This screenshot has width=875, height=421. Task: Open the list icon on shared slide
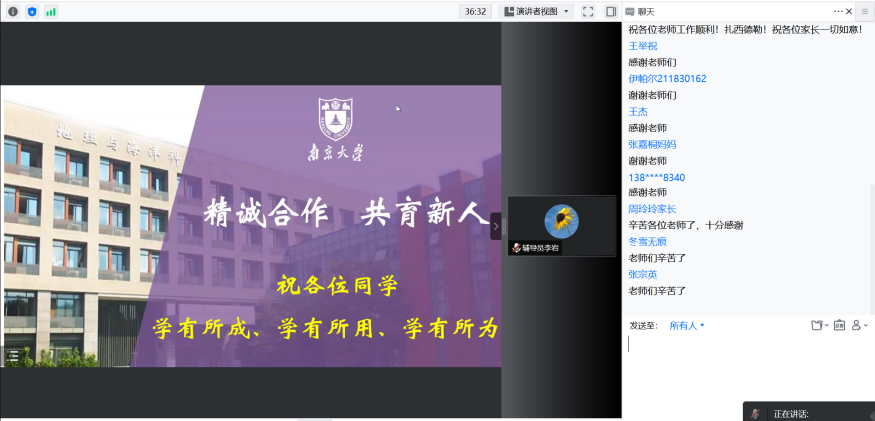(x=13, y=354)
